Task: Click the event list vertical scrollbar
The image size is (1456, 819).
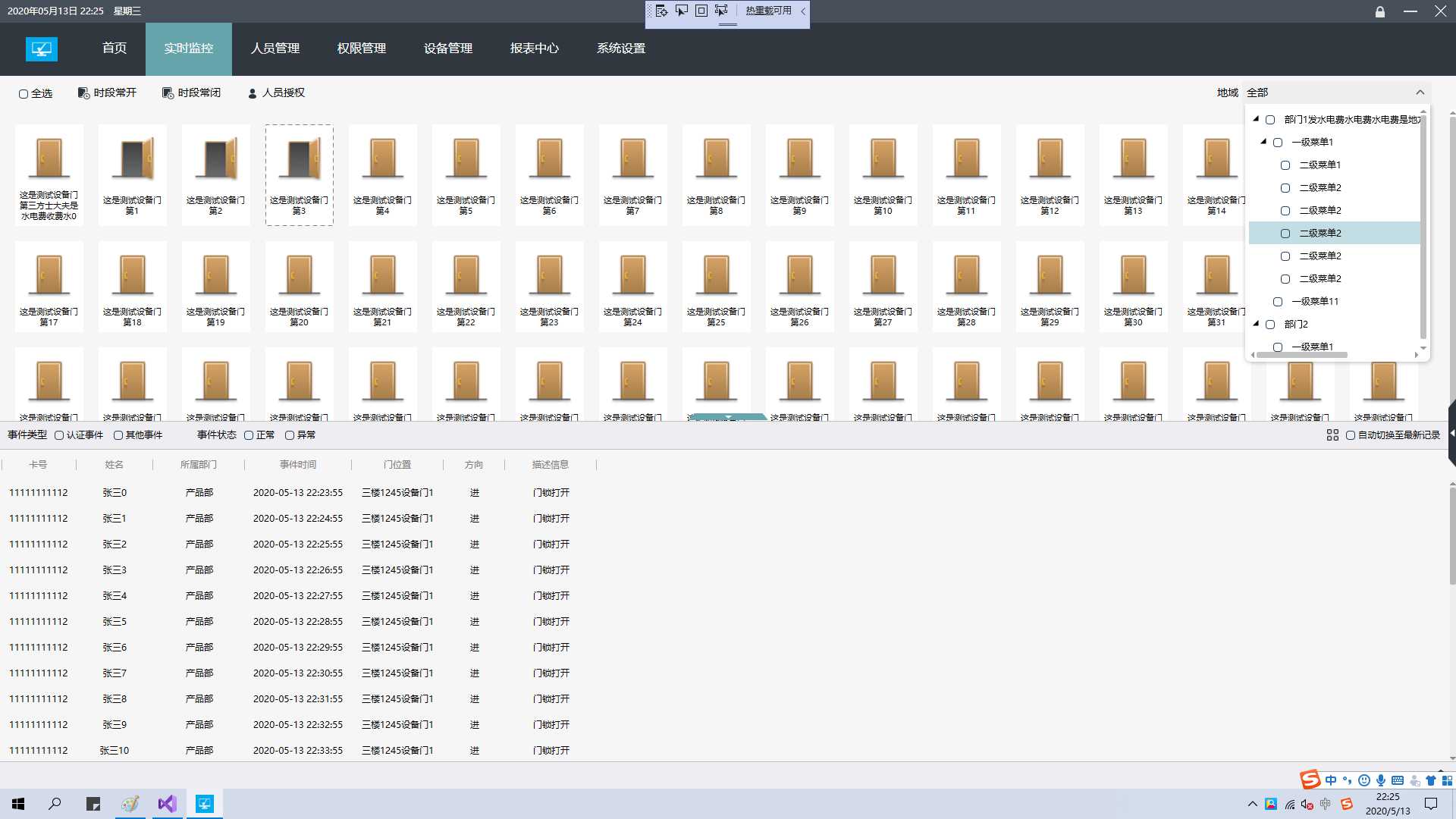Action: click(1452, 536)
